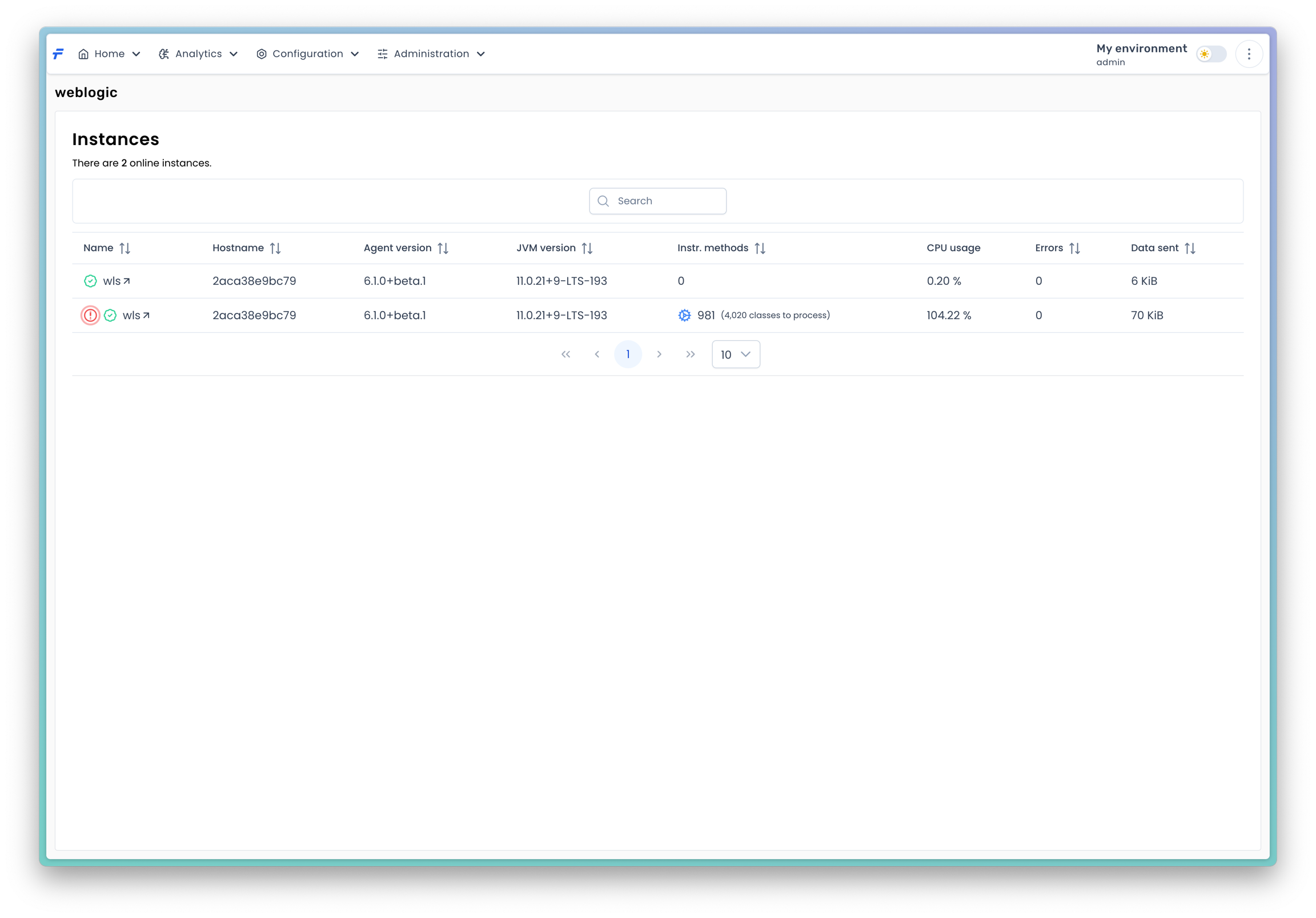Sort by Data sent column
Image resolution: width=1316 pixels, height=918 pixels.
click(x=1190, y=248)
